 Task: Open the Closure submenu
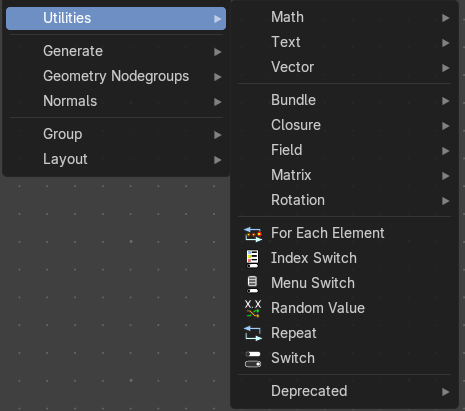(344, 125)
